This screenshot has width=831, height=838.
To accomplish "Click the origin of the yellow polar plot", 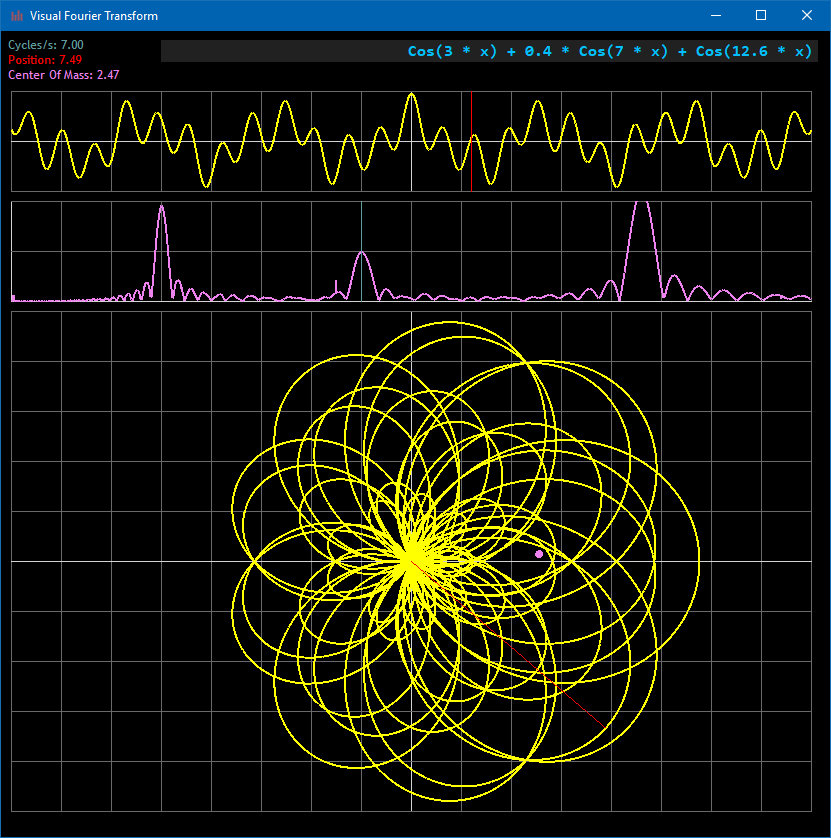I will [411, 562].
